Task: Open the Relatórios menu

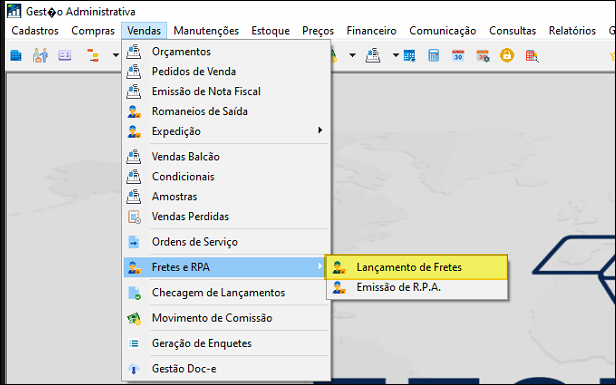Action: pos(572,31)
